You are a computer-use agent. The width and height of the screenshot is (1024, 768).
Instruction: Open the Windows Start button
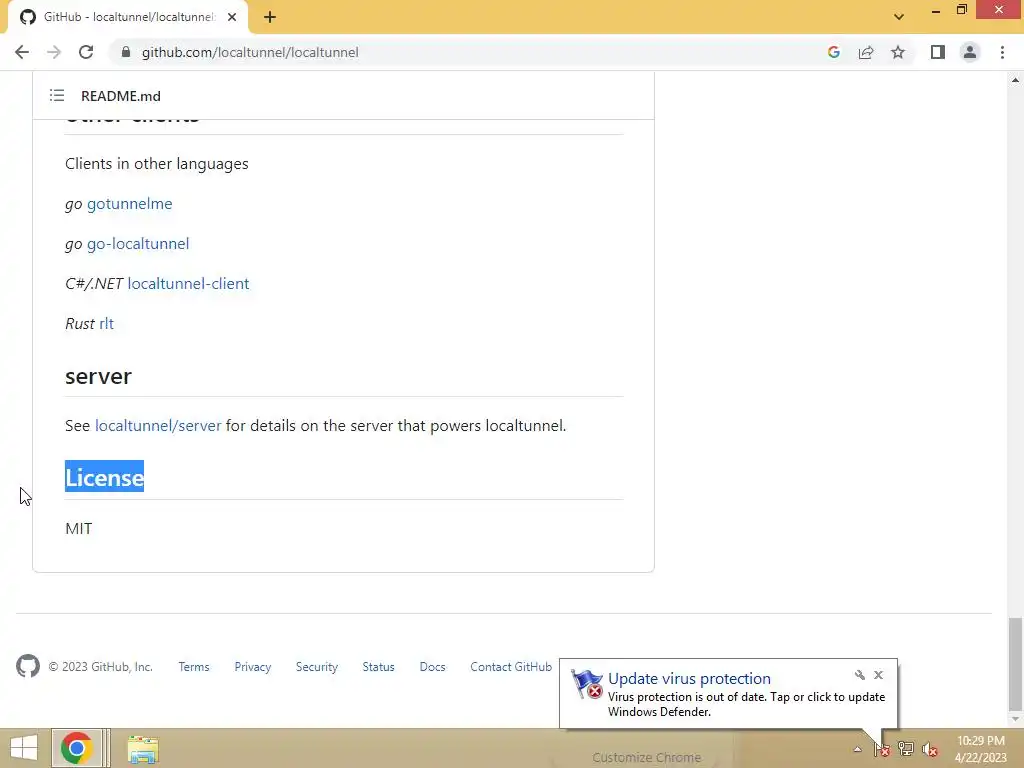(x=24, y=748)
